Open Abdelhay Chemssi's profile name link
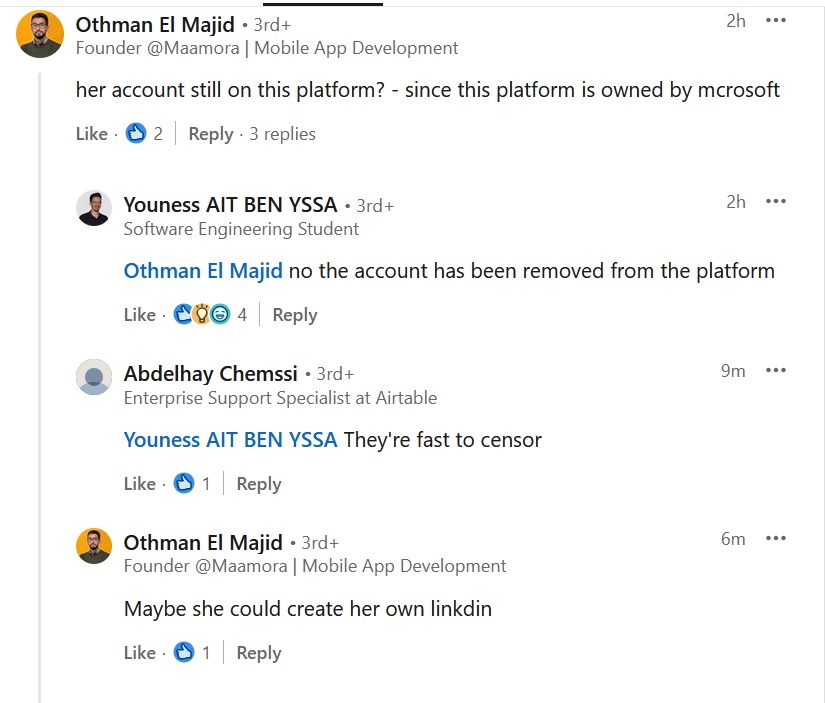Image resolution: width=825 pixels, height=703 pixels. click(x=210, y=374)
